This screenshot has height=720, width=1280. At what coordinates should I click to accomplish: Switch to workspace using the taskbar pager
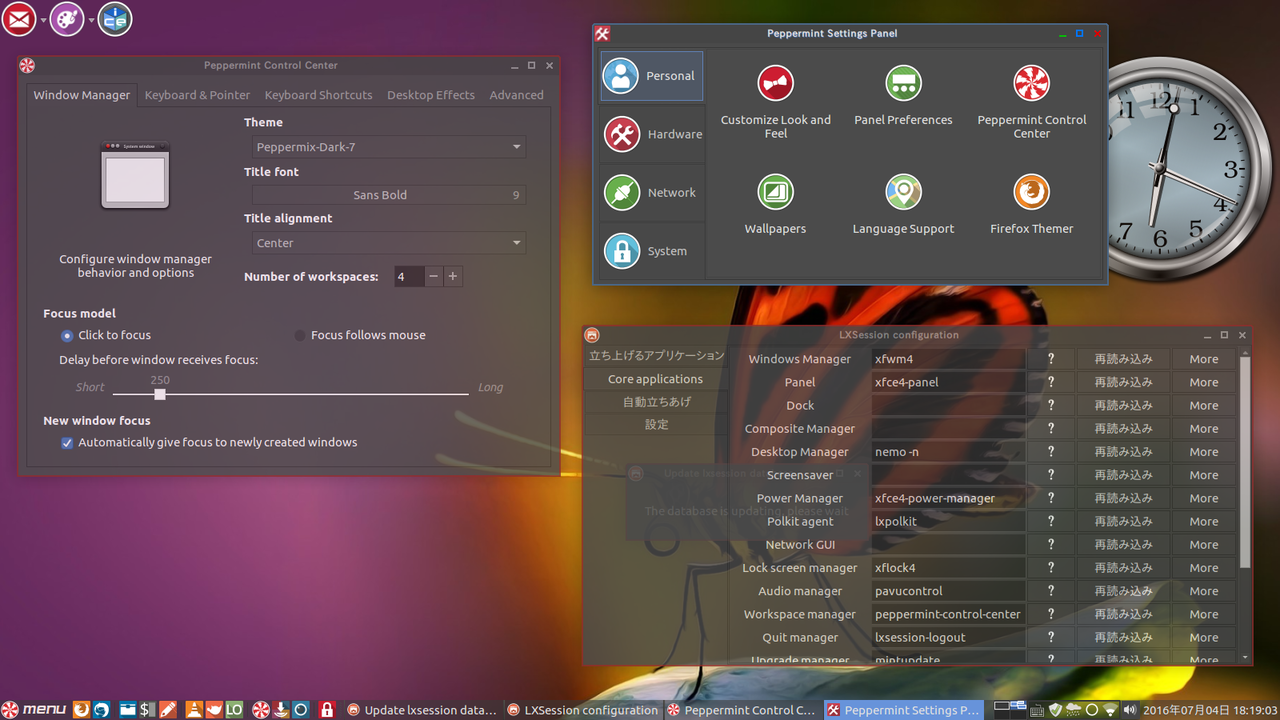(1009, 710)
